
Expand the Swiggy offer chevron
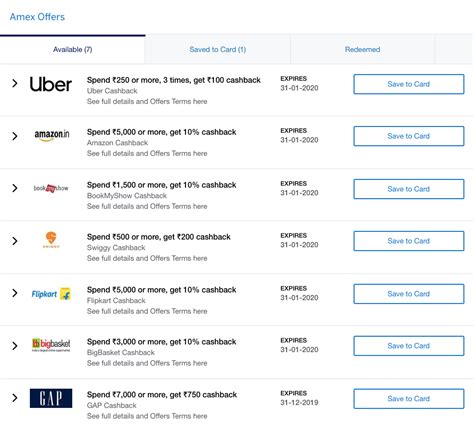(15, 241)
